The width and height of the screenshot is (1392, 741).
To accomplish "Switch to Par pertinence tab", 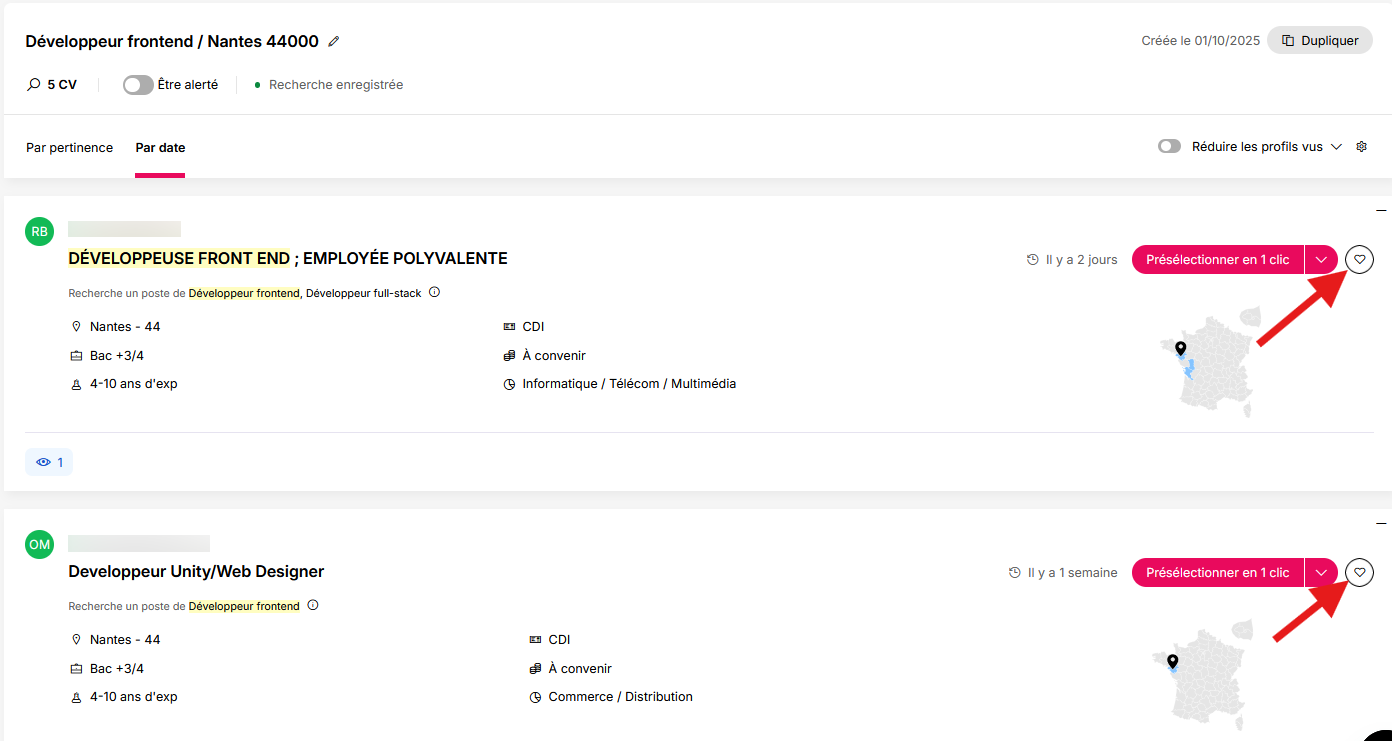I will 70,147.
